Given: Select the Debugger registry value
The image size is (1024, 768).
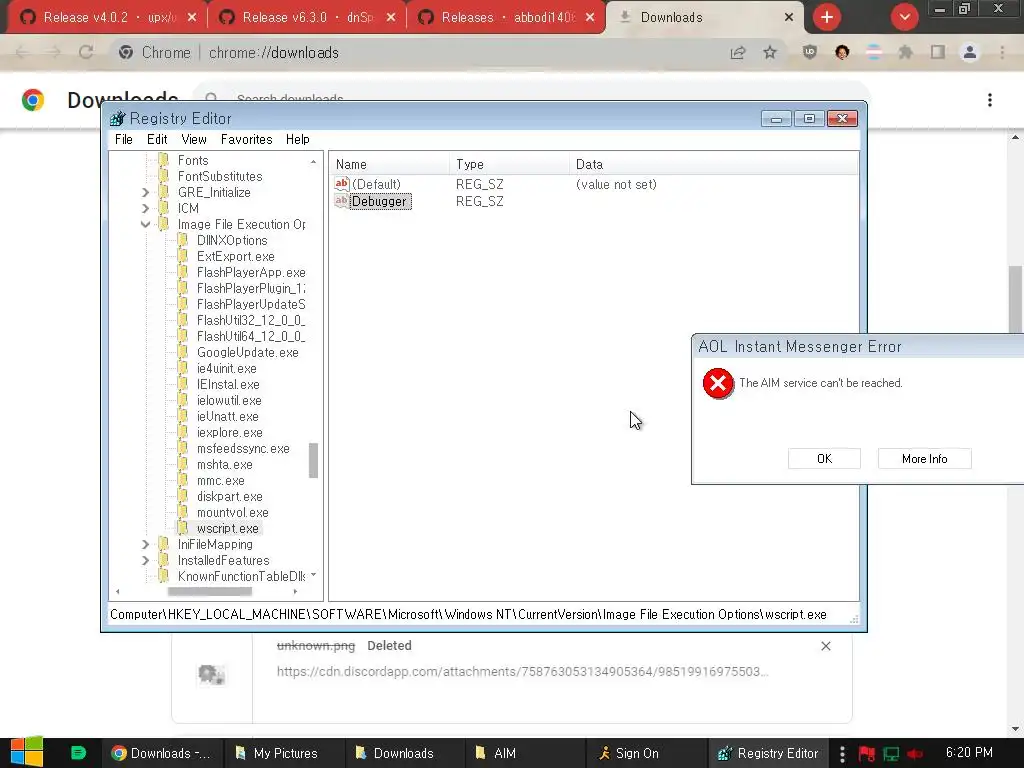Looking at the screenshot, I should pyautogui.click(x=379, y=201).
